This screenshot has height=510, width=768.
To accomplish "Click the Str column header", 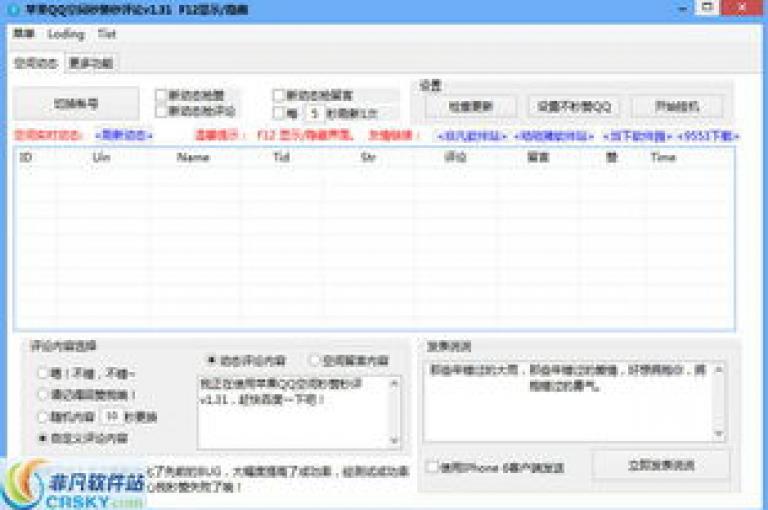I will point(368,157).
